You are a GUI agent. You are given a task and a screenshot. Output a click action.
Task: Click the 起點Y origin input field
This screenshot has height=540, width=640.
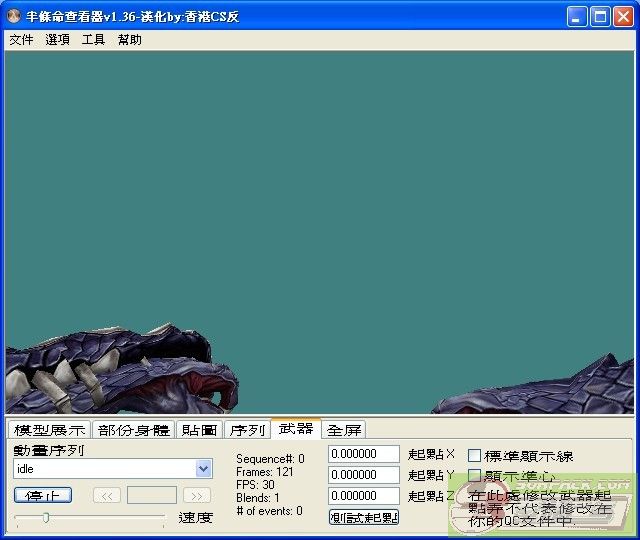(x=364, y=475)
